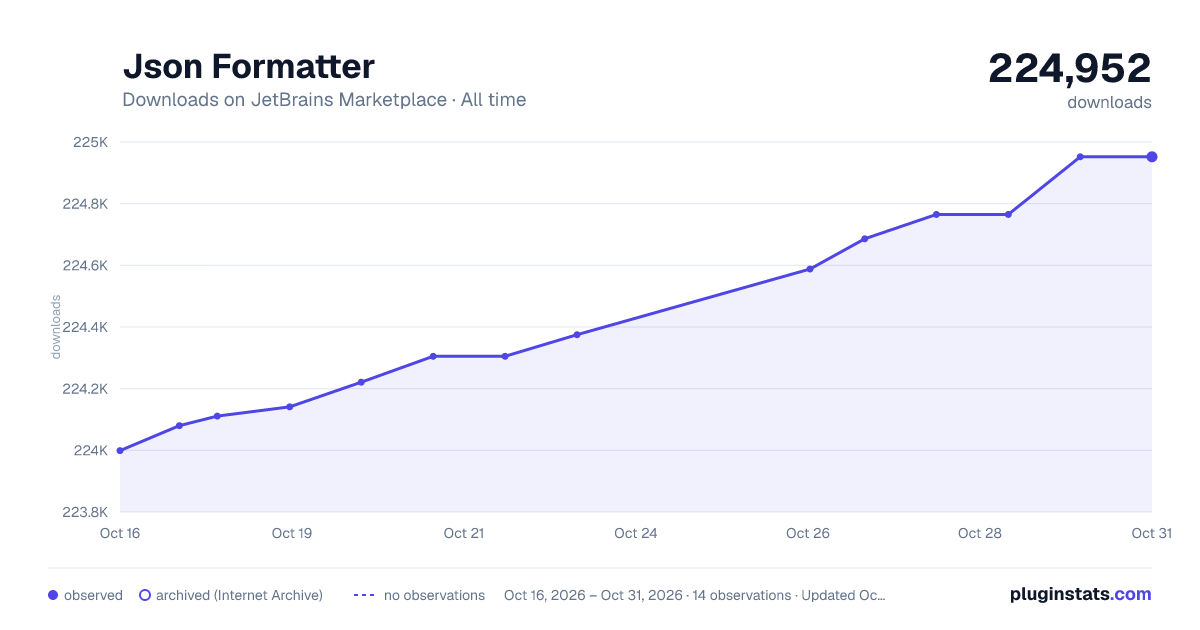Click the "Oct 16, 2026 – Oct 31, 2026" range text
Screen dimensions: 1200x630
pos(594,595)
